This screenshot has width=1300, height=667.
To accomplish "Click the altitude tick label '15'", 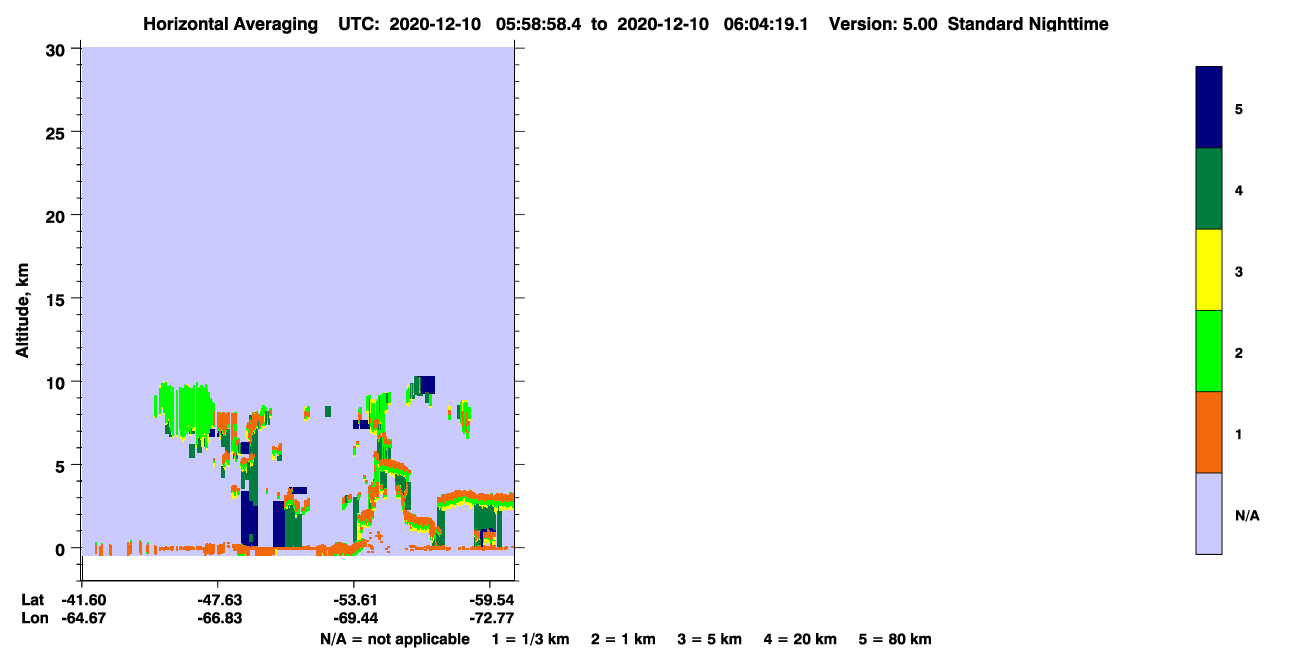I will point(58,299).
